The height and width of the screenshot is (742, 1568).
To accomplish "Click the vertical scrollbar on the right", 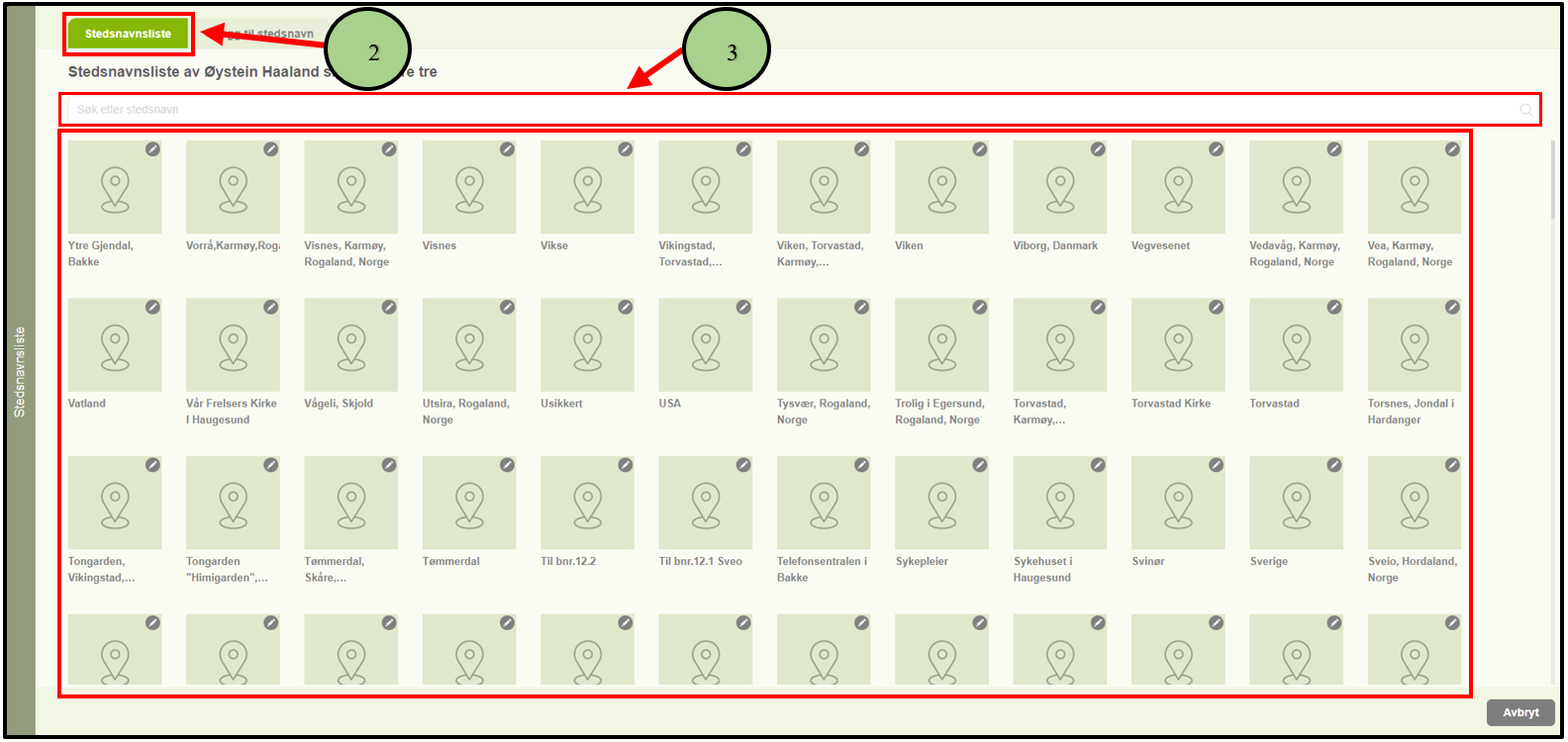I will [x=1552, y=178].
